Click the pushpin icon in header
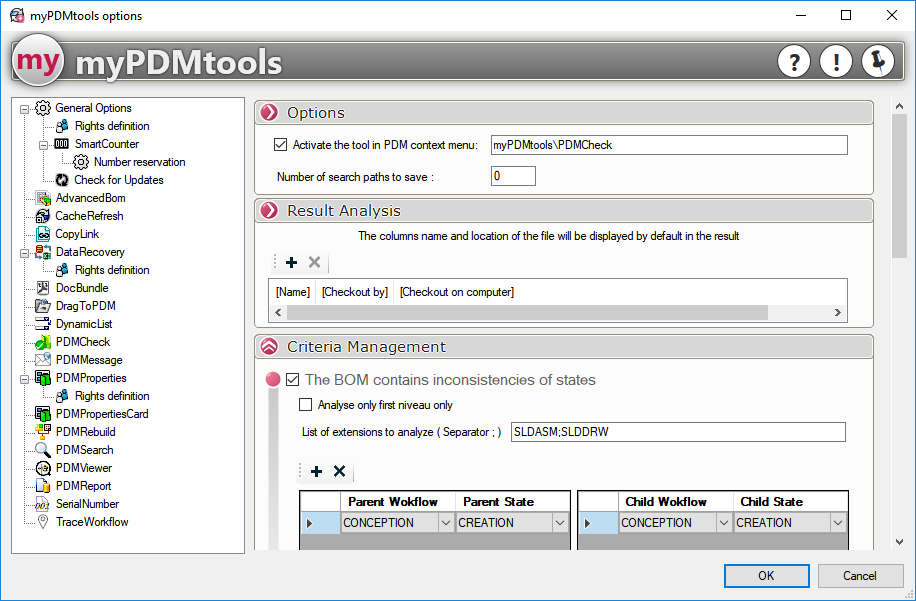916x601 pixels. (x=878, y=62)
